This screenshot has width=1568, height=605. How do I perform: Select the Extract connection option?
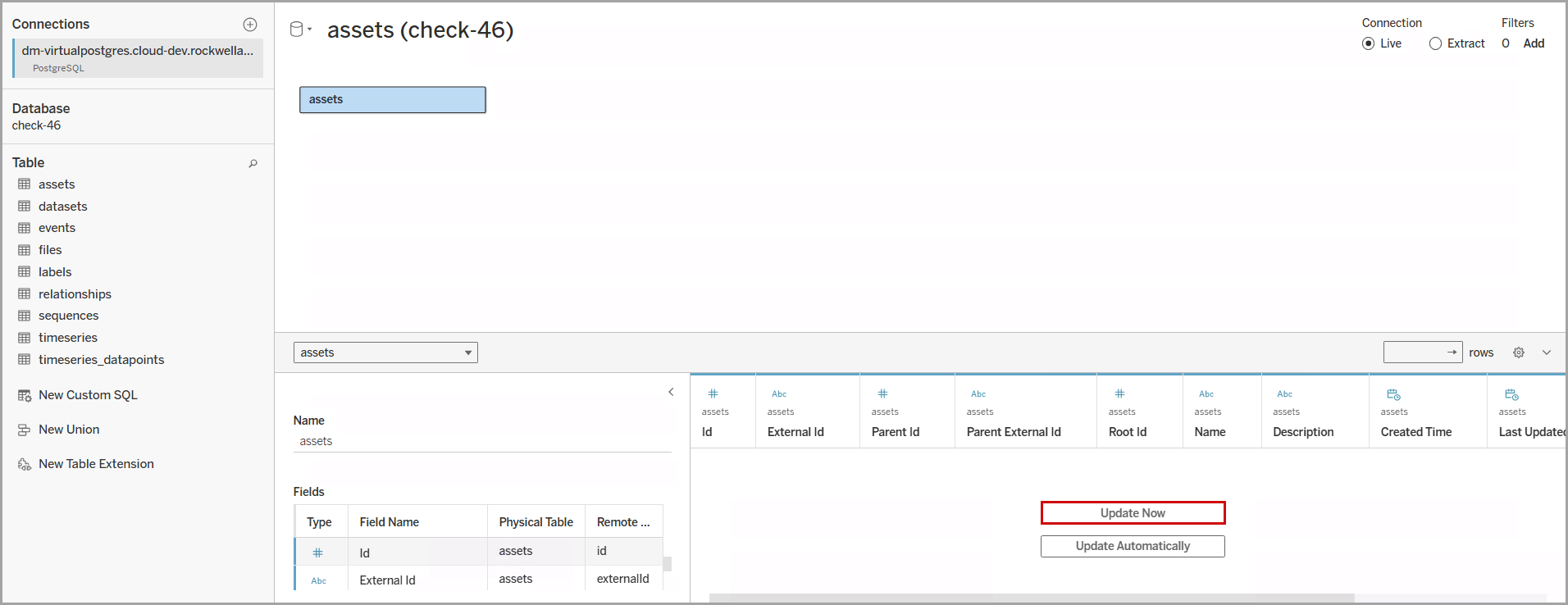pos(1435,43)
